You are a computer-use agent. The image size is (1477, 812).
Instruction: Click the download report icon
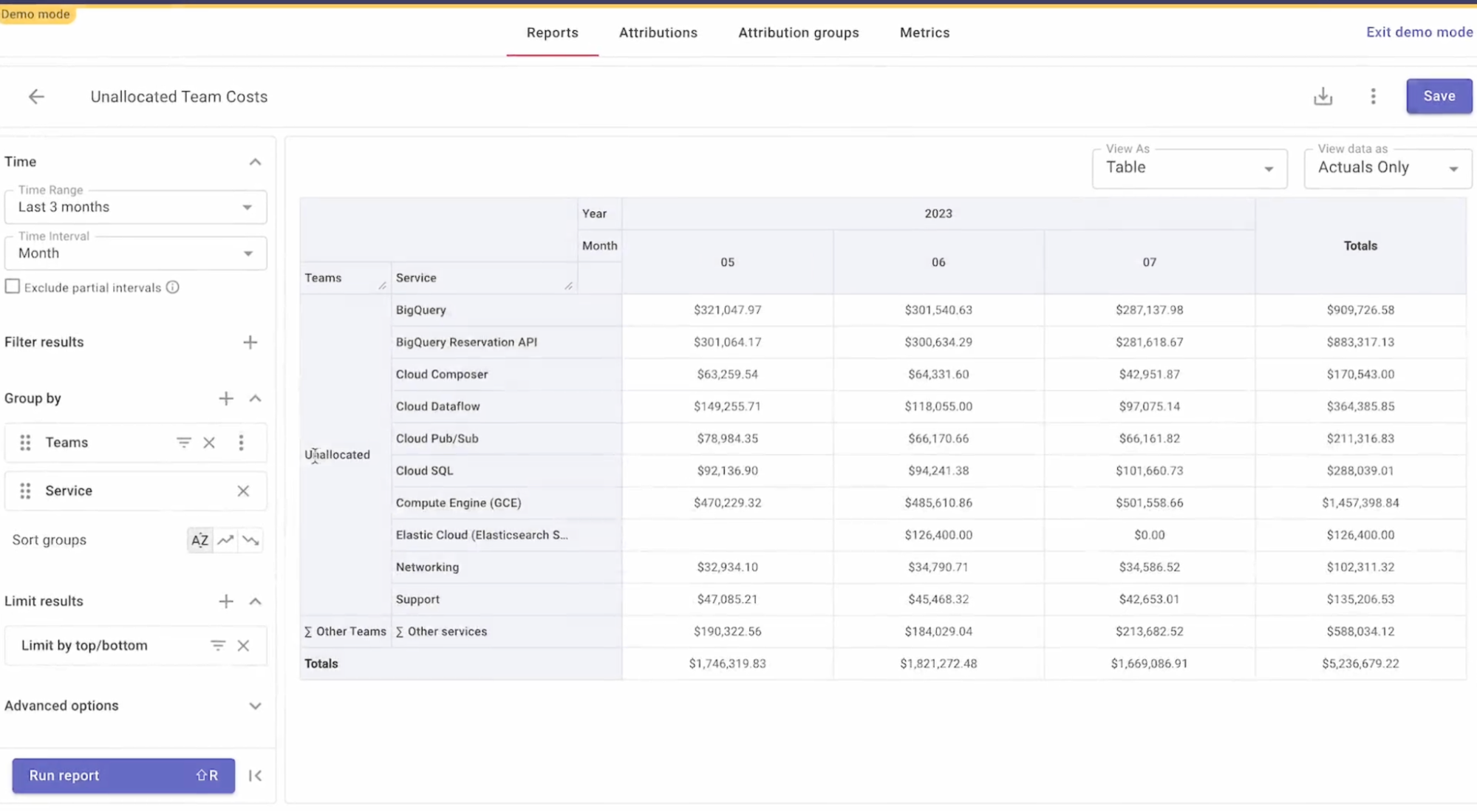click(1323, 96)
